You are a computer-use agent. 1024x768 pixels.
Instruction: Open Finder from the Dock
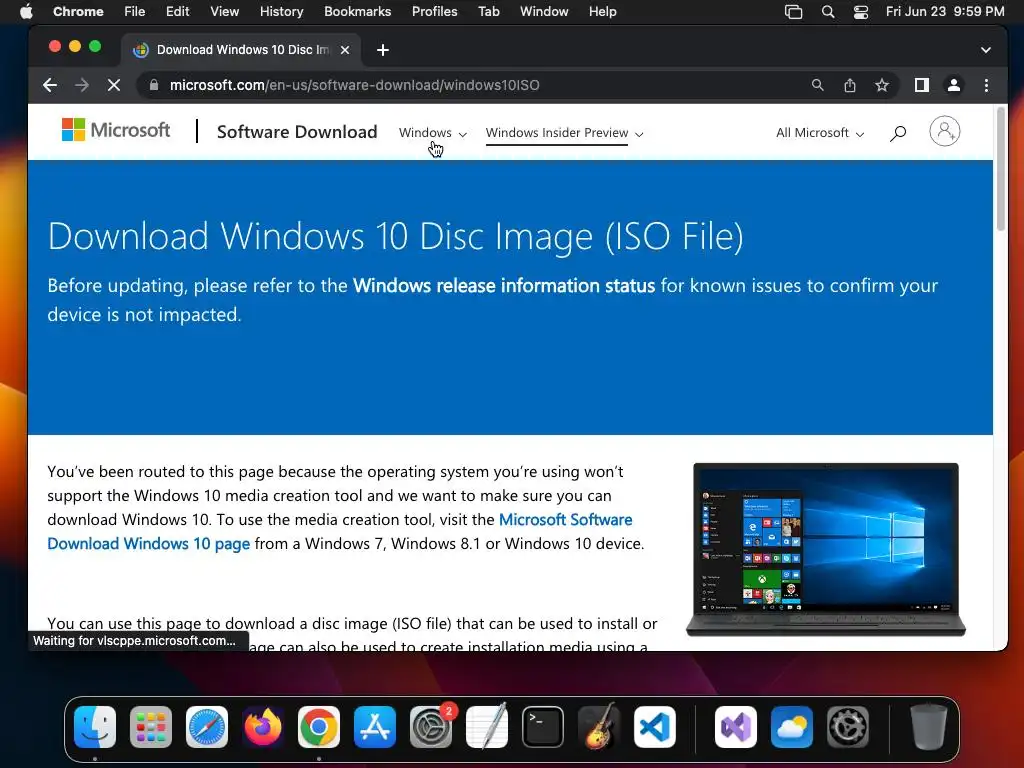95,727
